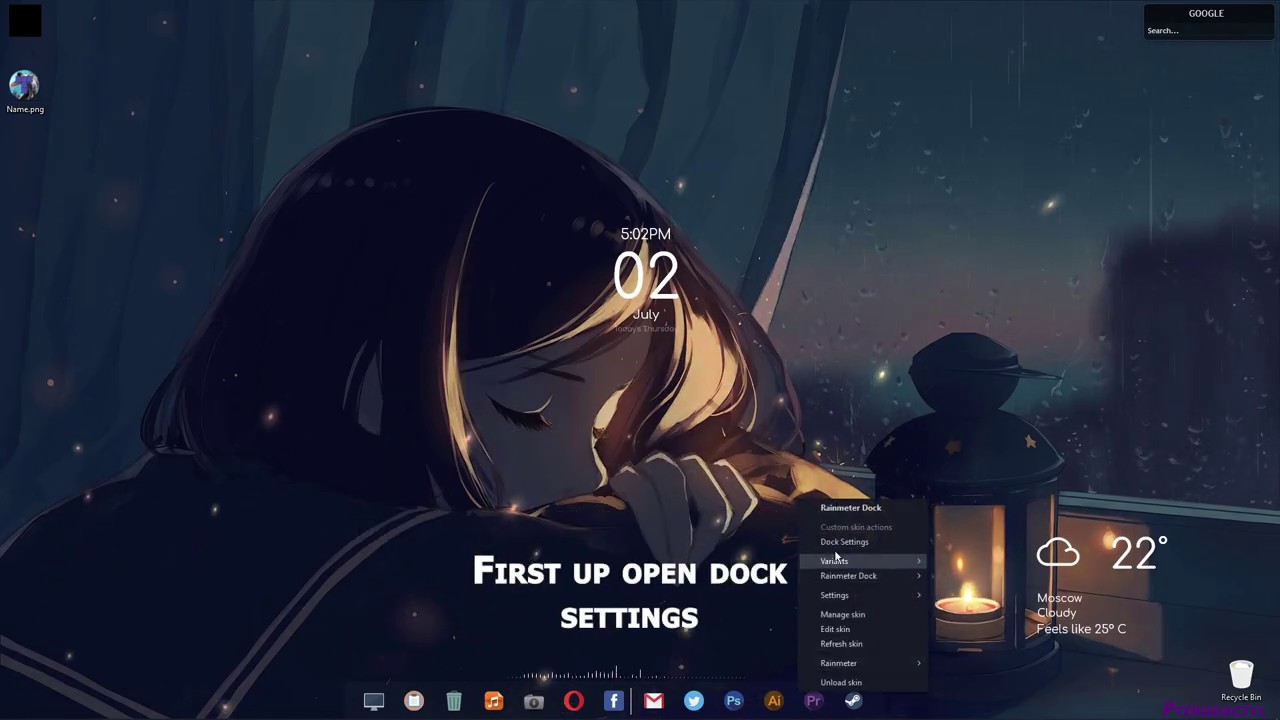Select the Name.png desktop file
1280x720 pixels.
pyautogui.click(x=25, y=92)
